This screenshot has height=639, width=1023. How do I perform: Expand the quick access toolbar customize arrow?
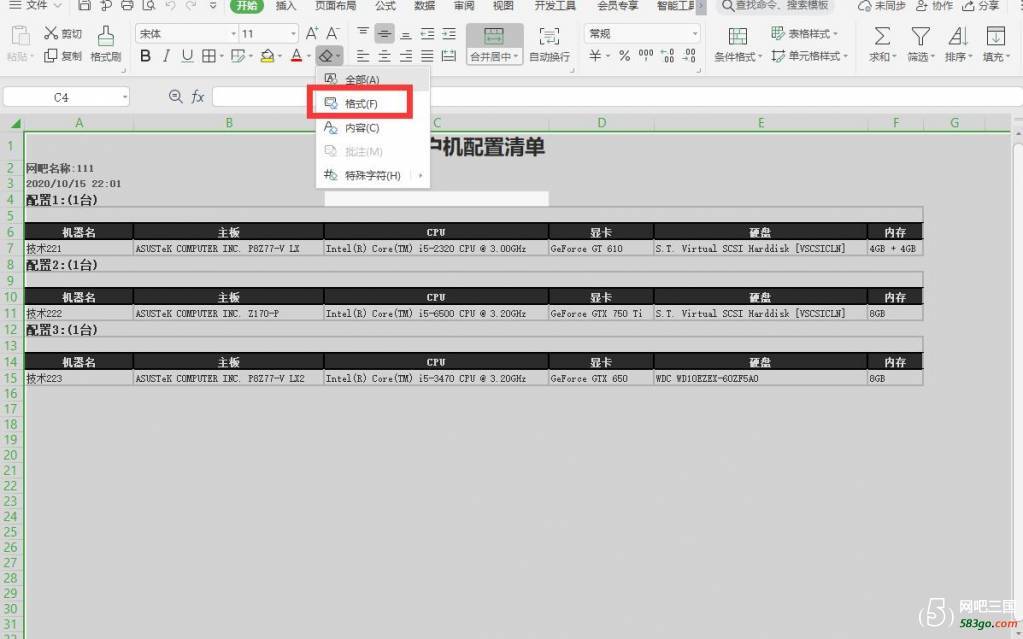pos(213,5)
